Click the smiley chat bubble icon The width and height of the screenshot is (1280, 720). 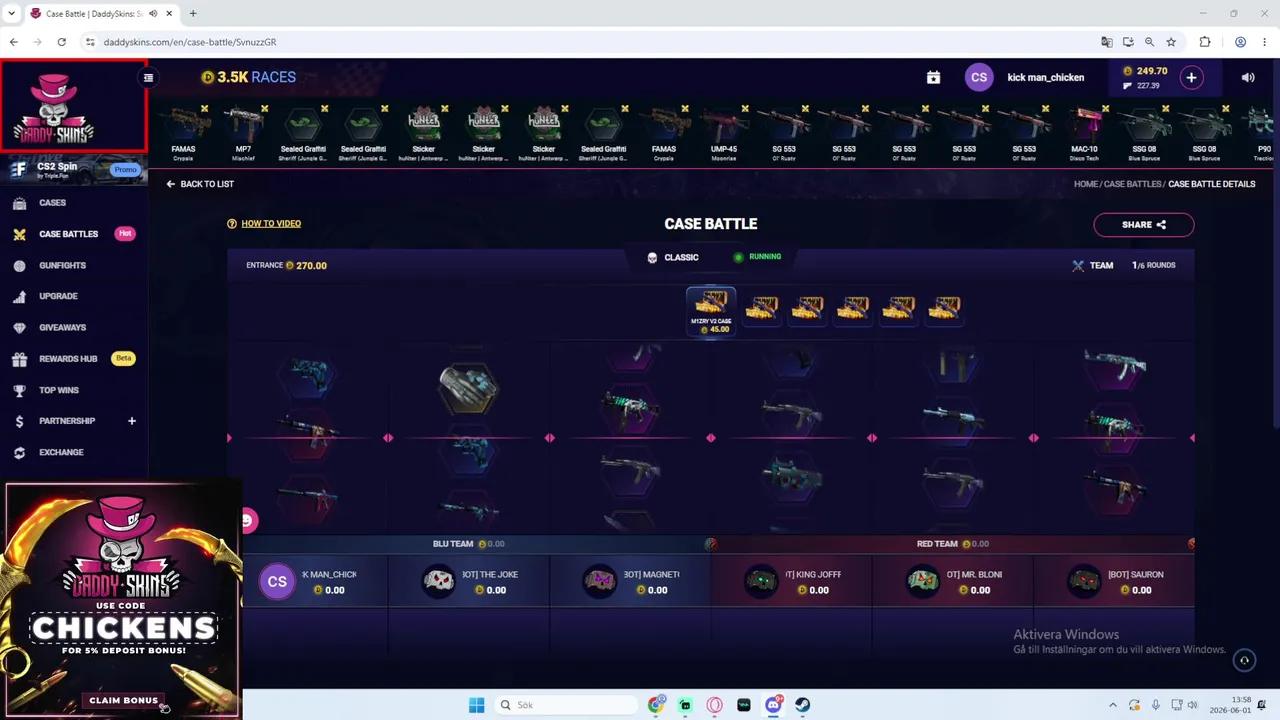click(x=247, y=520)
